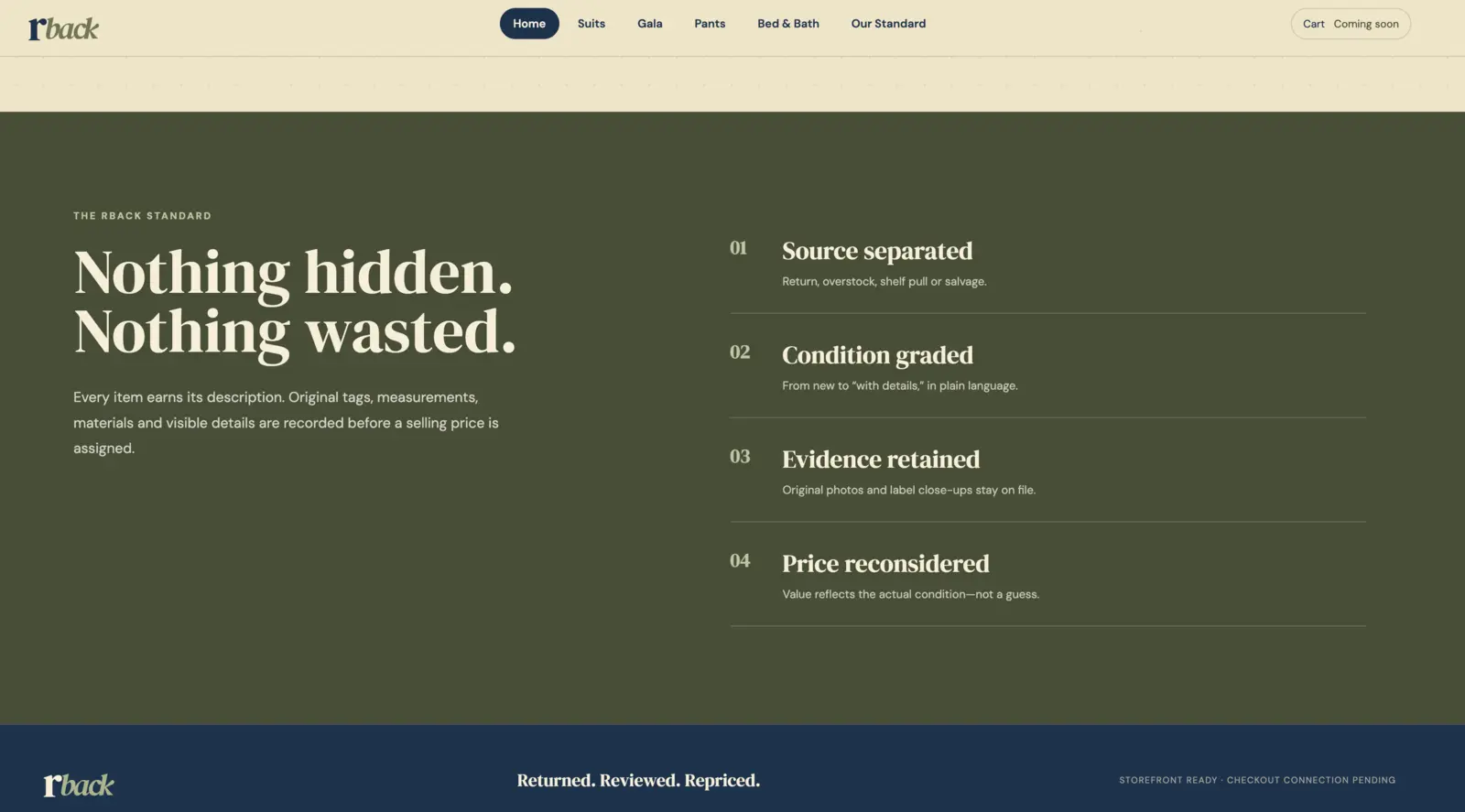Click the Cart Coming soon button
The width and height of the screenshot is (1465, 812).
coord(1351,24)
